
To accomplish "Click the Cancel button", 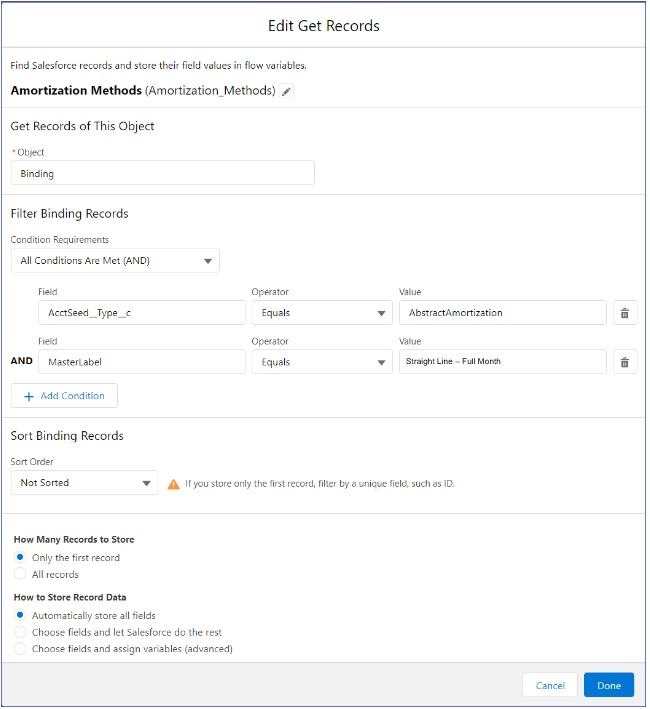I will click(550, 685).
